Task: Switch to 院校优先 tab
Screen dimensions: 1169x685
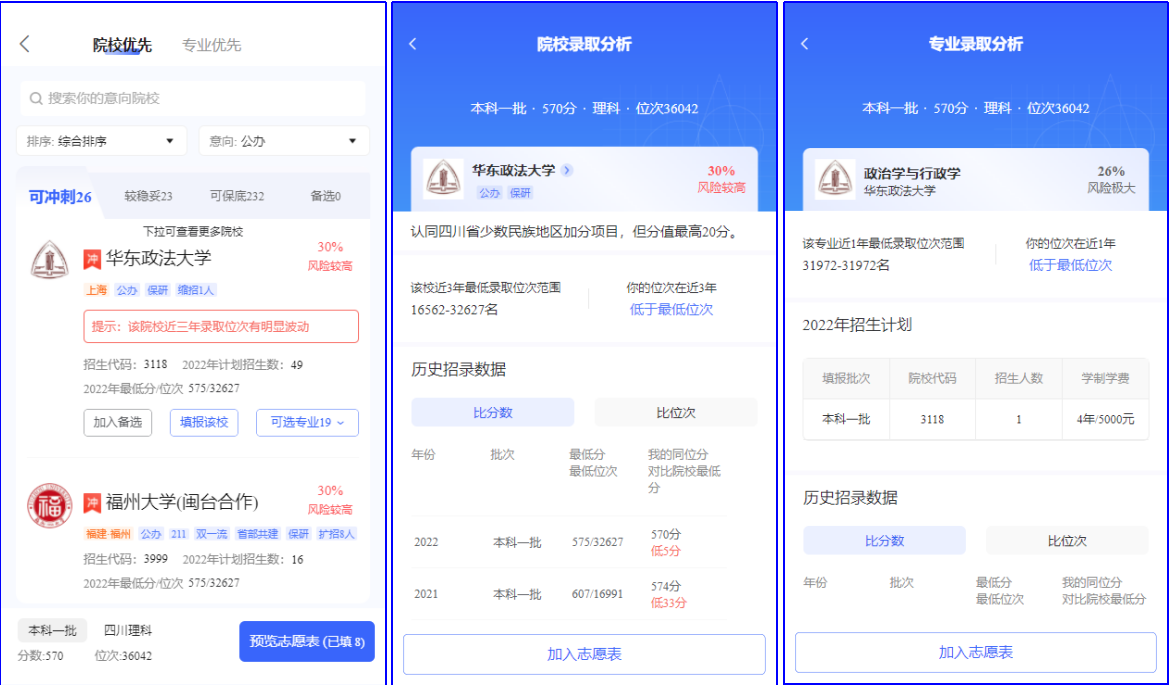Action: tap(122, 45)
